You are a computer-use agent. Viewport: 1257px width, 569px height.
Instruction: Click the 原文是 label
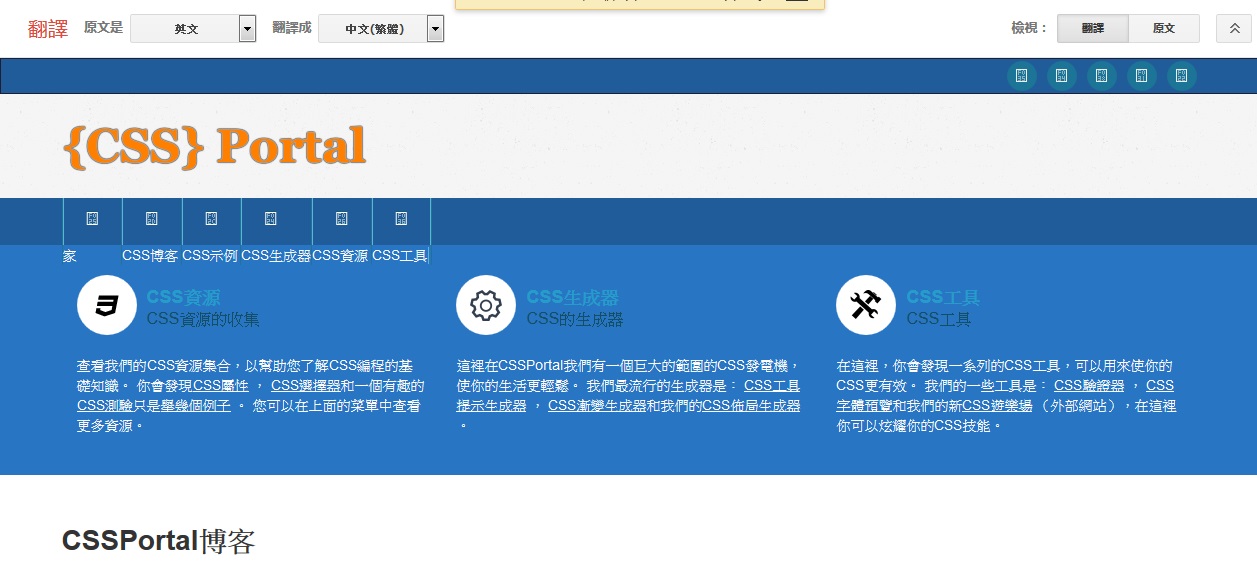coord(103,28)
